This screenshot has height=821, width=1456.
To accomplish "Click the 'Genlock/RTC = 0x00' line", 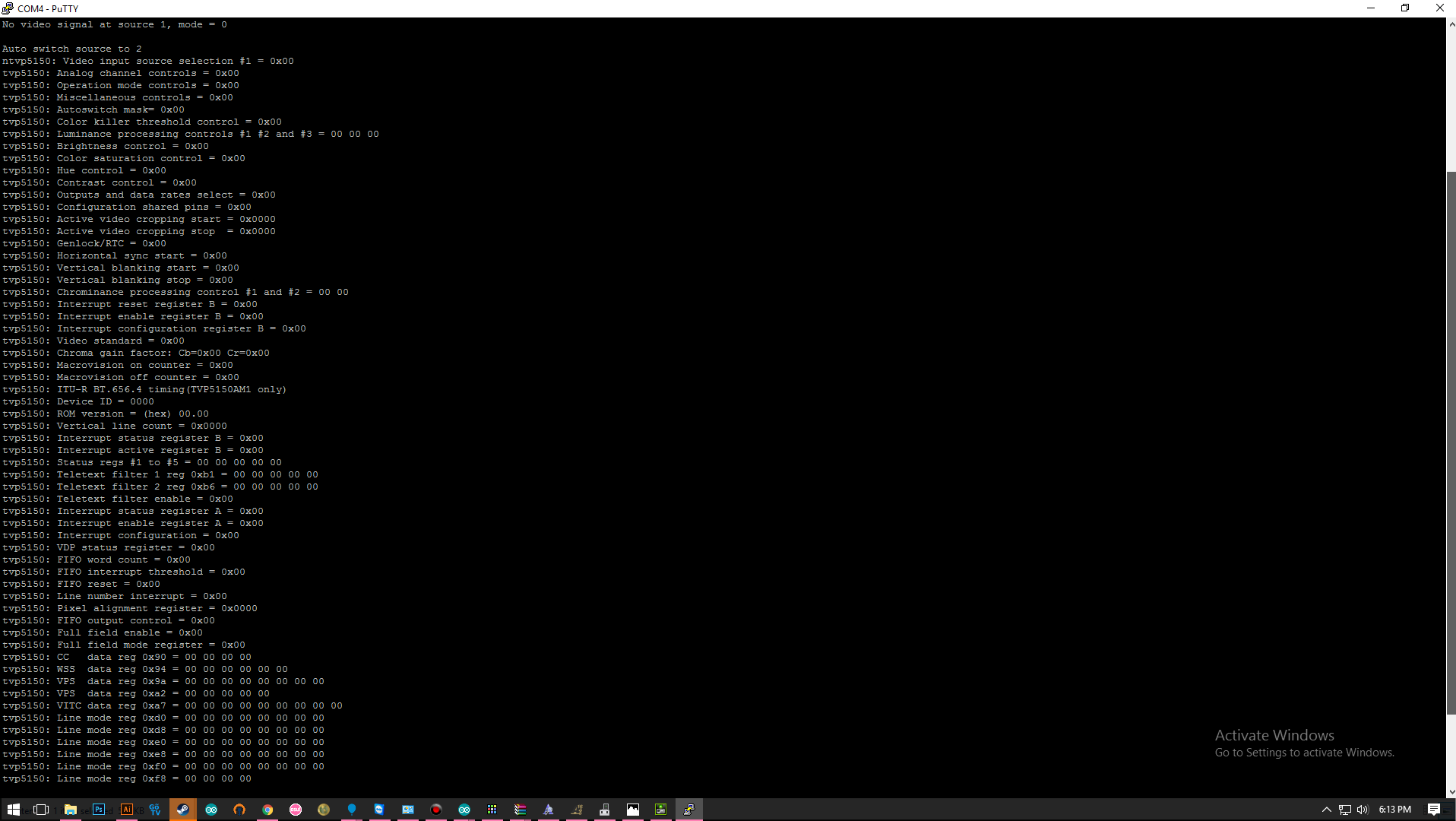I will (x=84, y=243).
